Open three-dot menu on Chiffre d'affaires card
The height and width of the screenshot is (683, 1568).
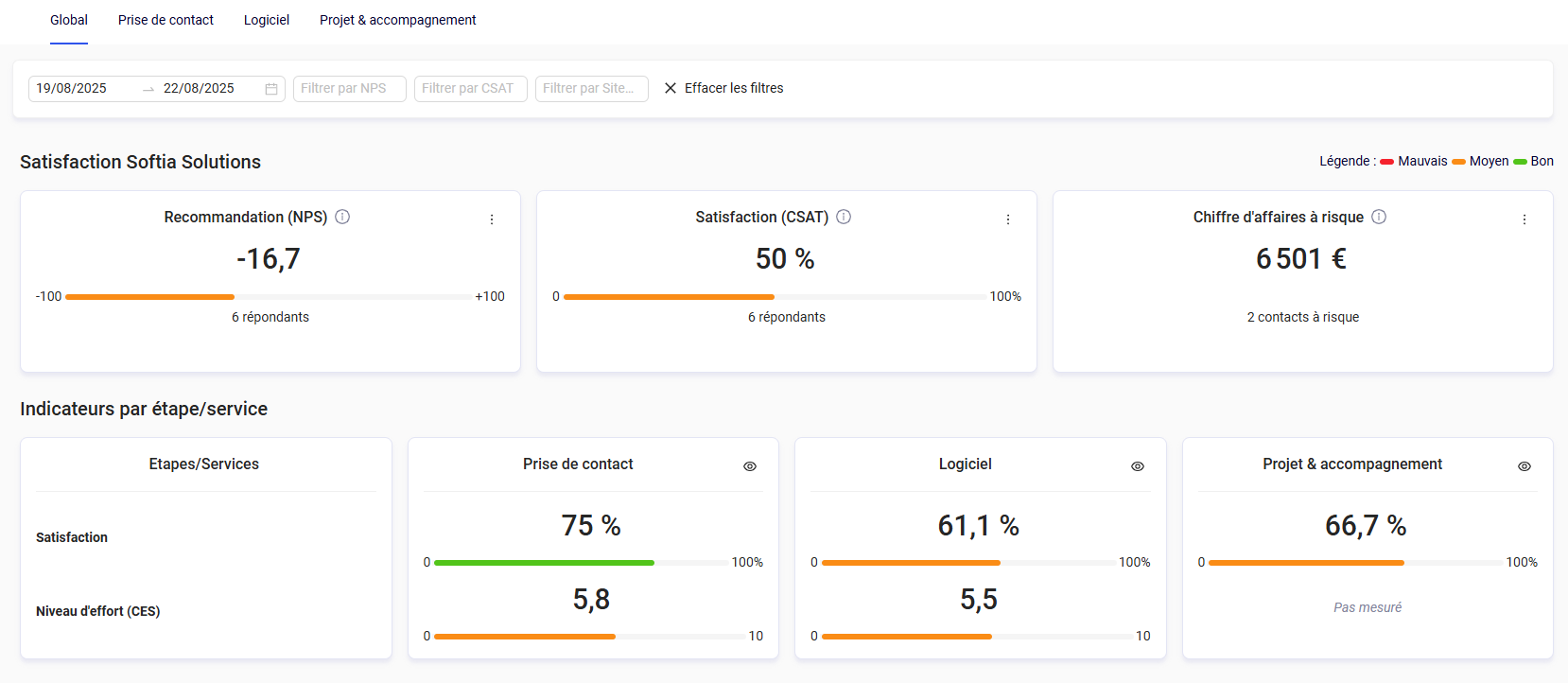click(x=1524, y=219)
